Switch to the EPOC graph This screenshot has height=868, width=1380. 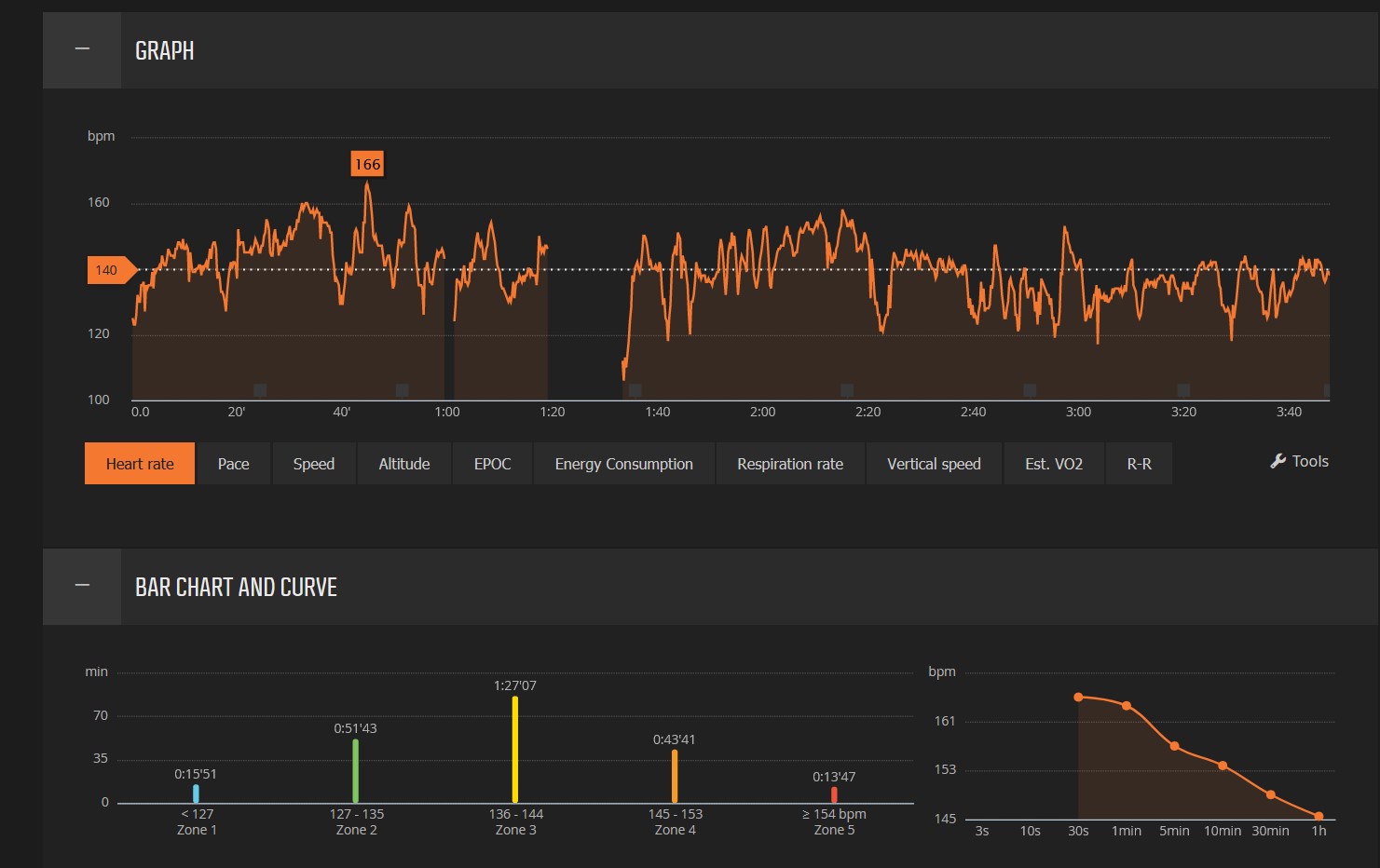click(492, 464)
